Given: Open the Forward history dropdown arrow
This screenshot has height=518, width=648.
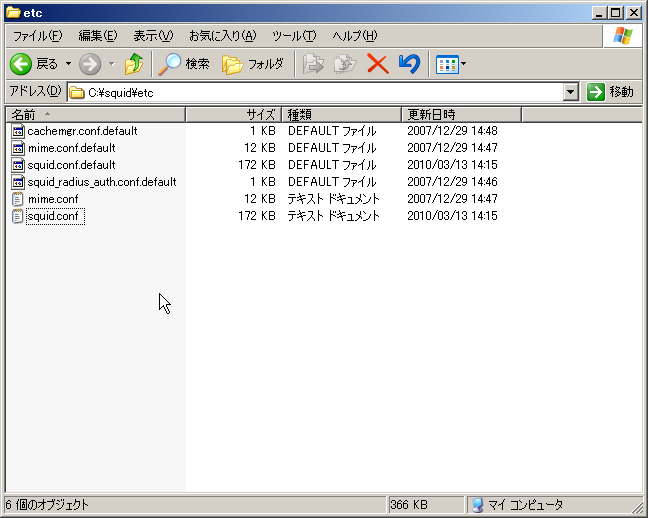Looking at the screenshot, I should (112, 64).
